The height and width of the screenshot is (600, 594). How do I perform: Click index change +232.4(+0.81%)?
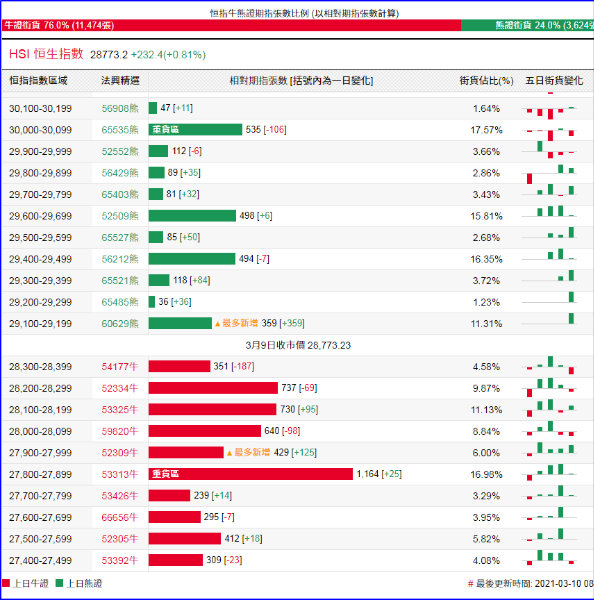click(x=168, y=55)
